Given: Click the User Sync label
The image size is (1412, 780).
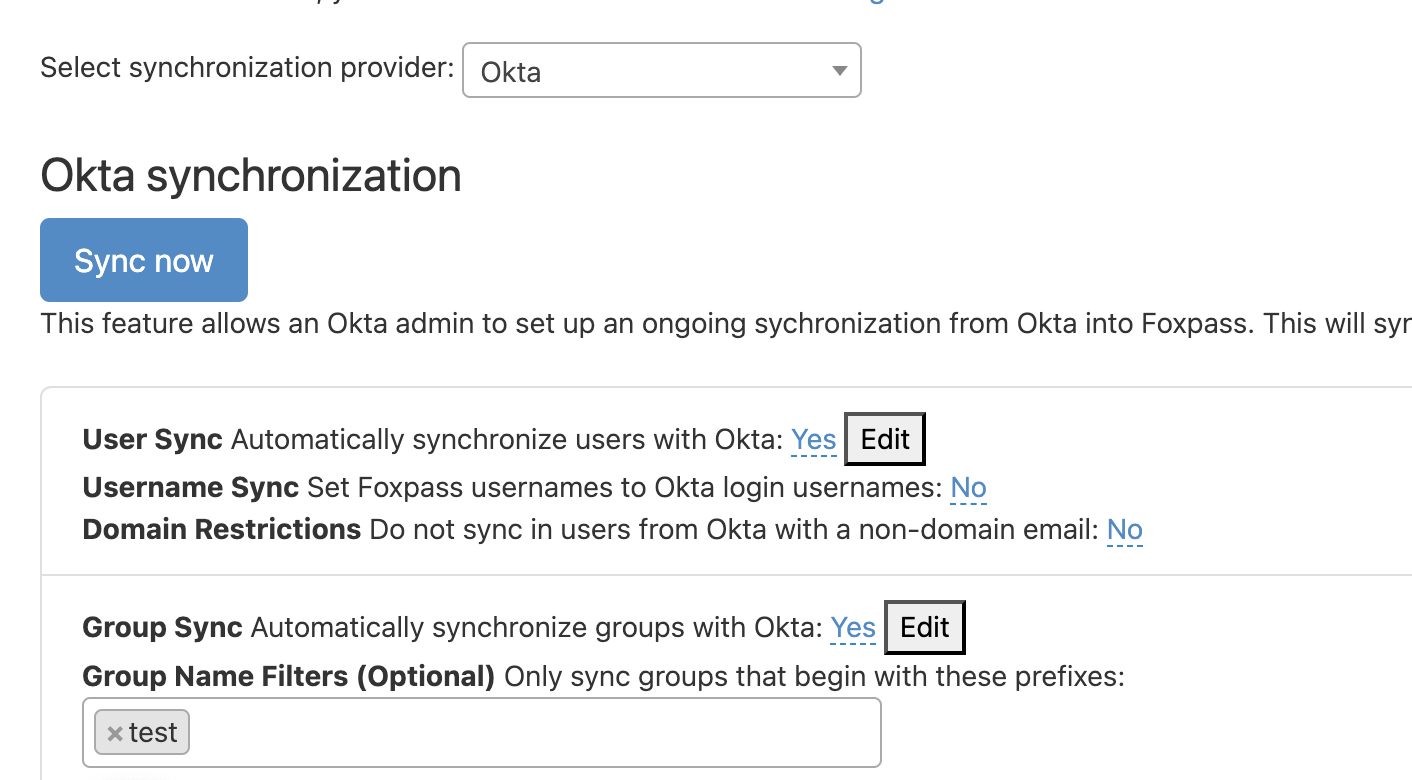Looking at the screenshot, I should (x=153, y=439).
